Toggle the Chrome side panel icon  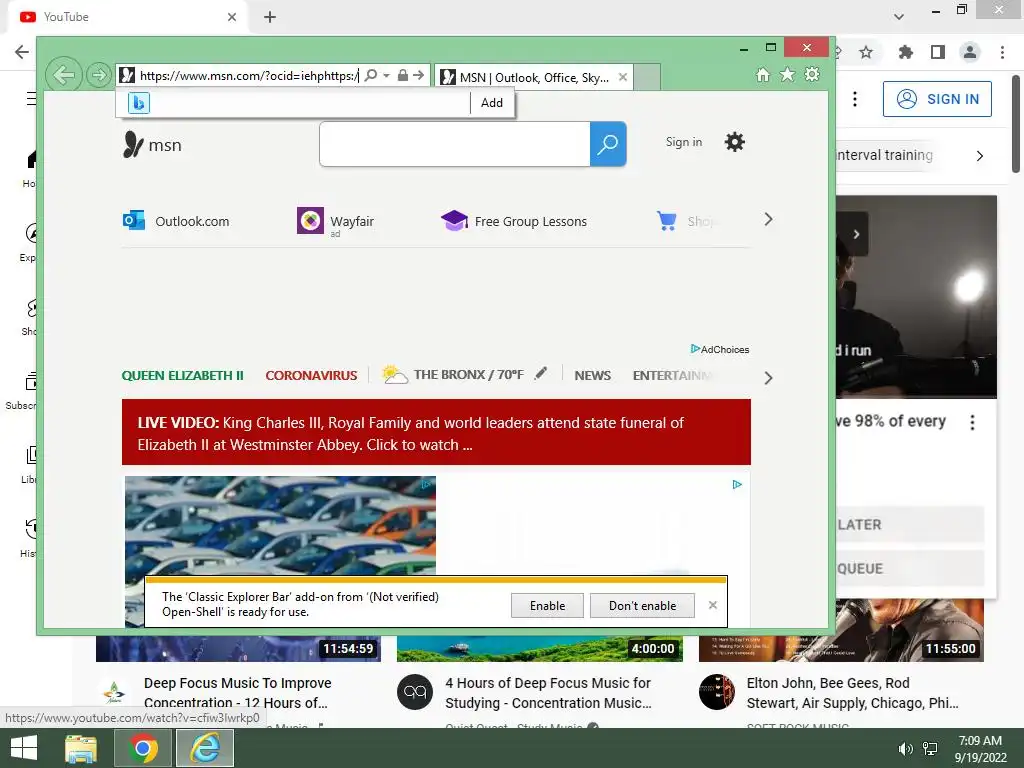pyautogui.click(x=938, y=52)
